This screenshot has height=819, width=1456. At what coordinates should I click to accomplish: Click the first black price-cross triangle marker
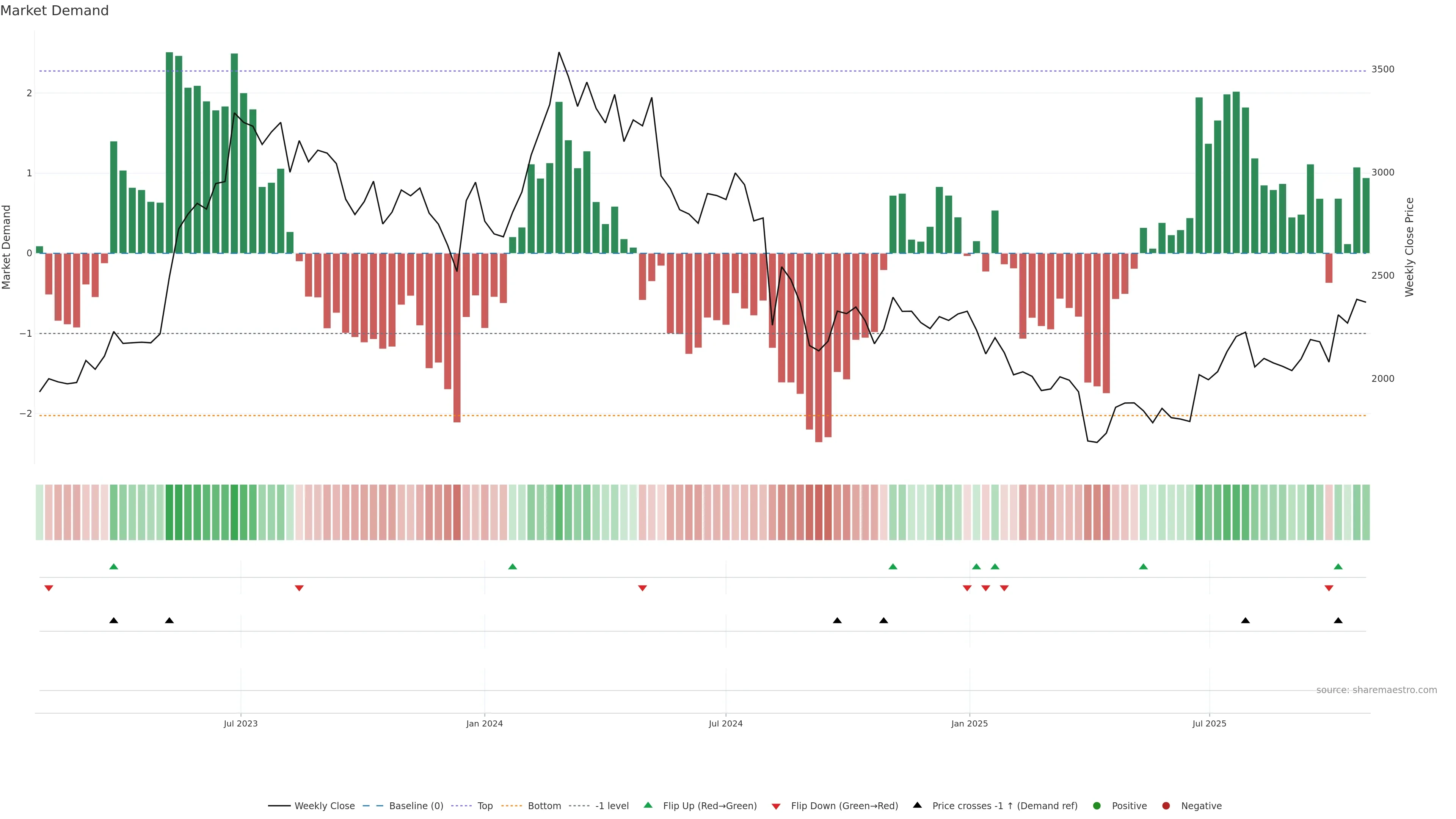[x=114, y=620]
